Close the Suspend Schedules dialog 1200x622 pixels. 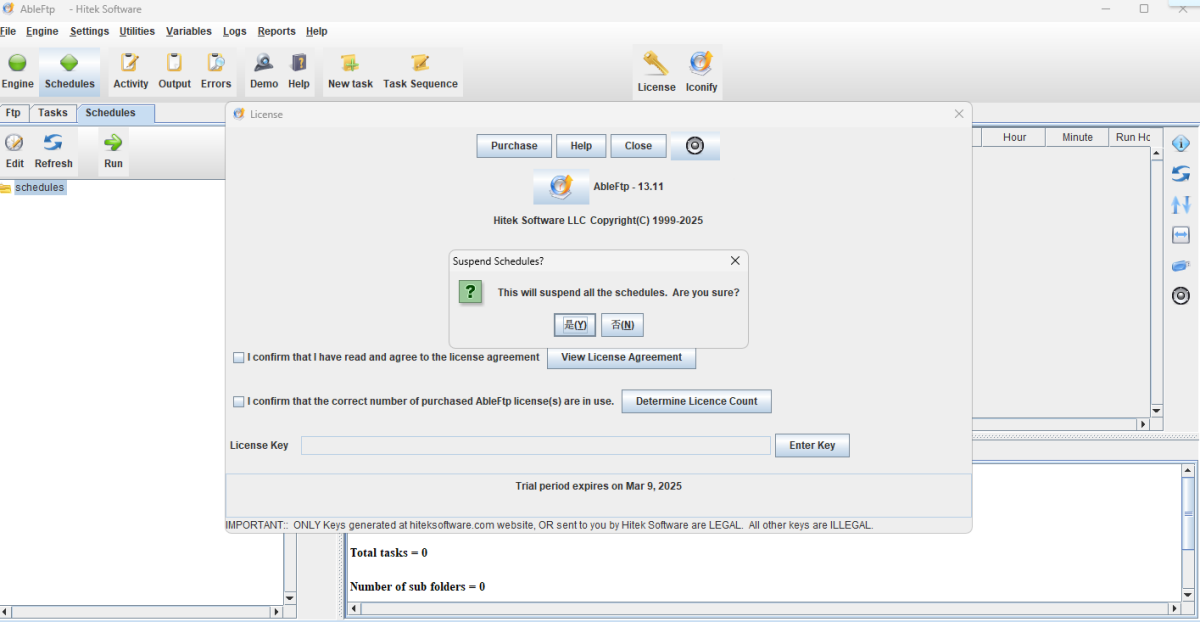point(735,261)
